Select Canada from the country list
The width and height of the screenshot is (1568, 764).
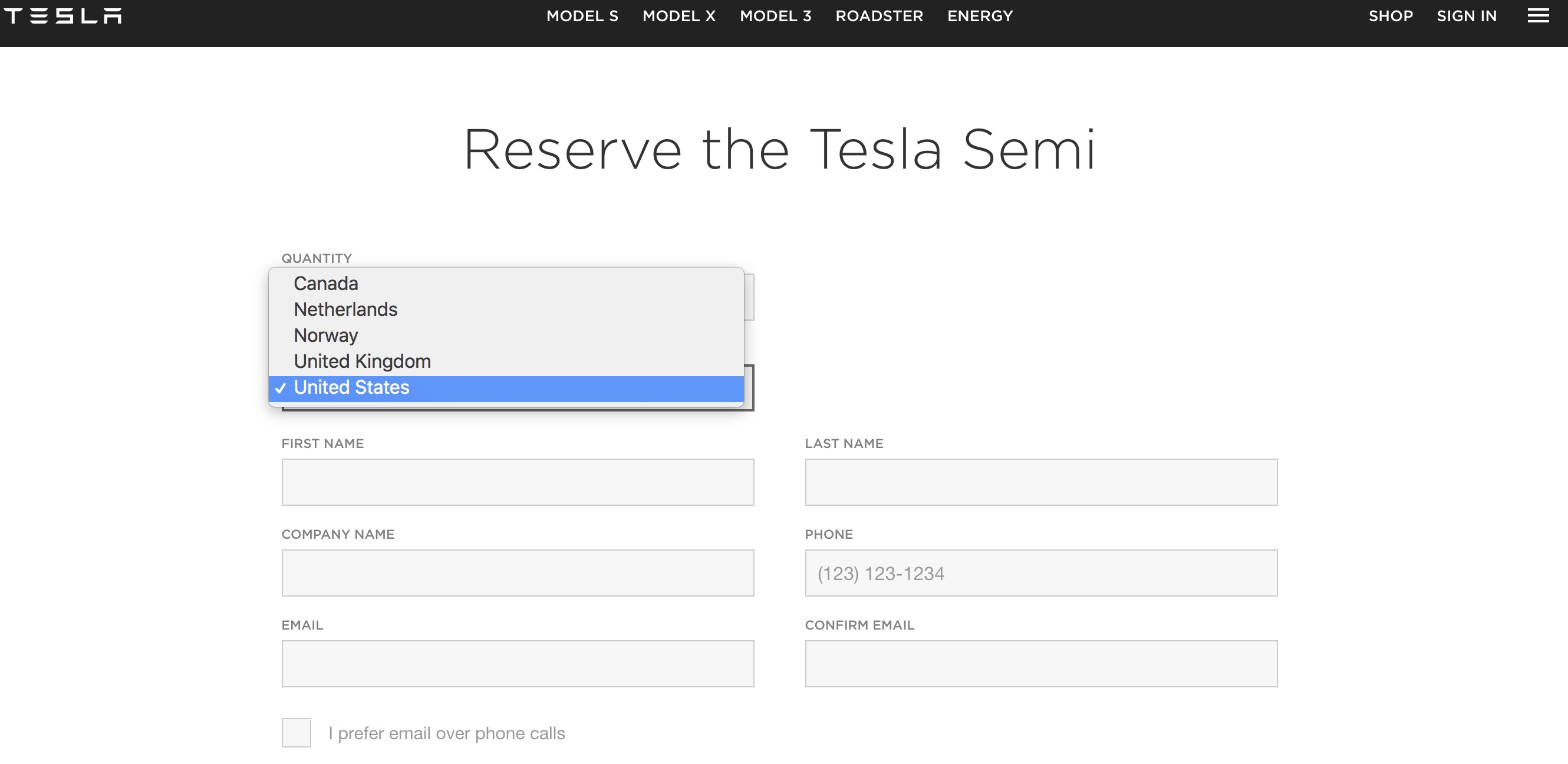[x=325, y=284]
